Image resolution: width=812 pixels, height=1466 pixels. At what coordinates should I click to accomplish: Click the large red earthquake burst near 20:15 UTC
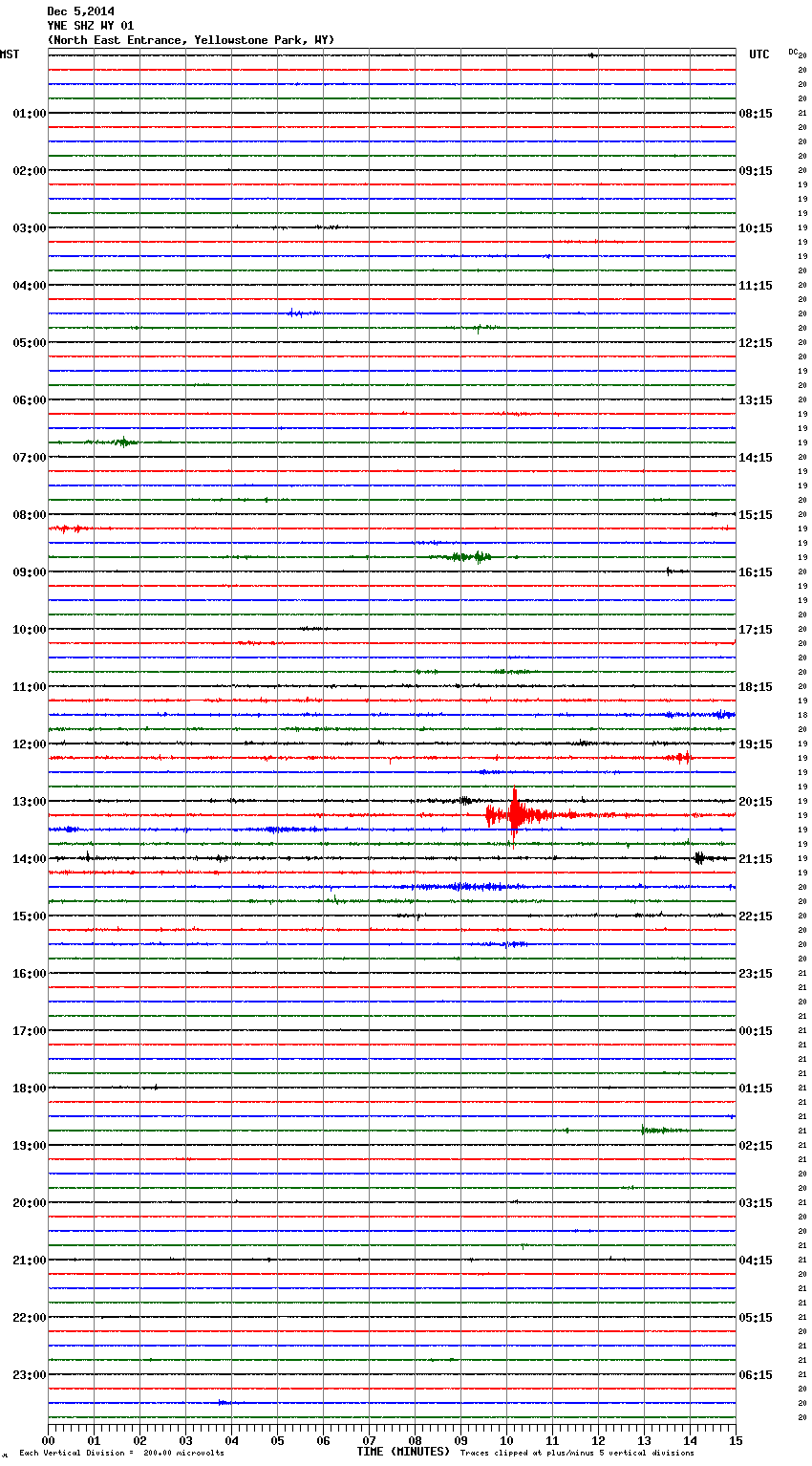pyautogui.click(x=516, y=815)
